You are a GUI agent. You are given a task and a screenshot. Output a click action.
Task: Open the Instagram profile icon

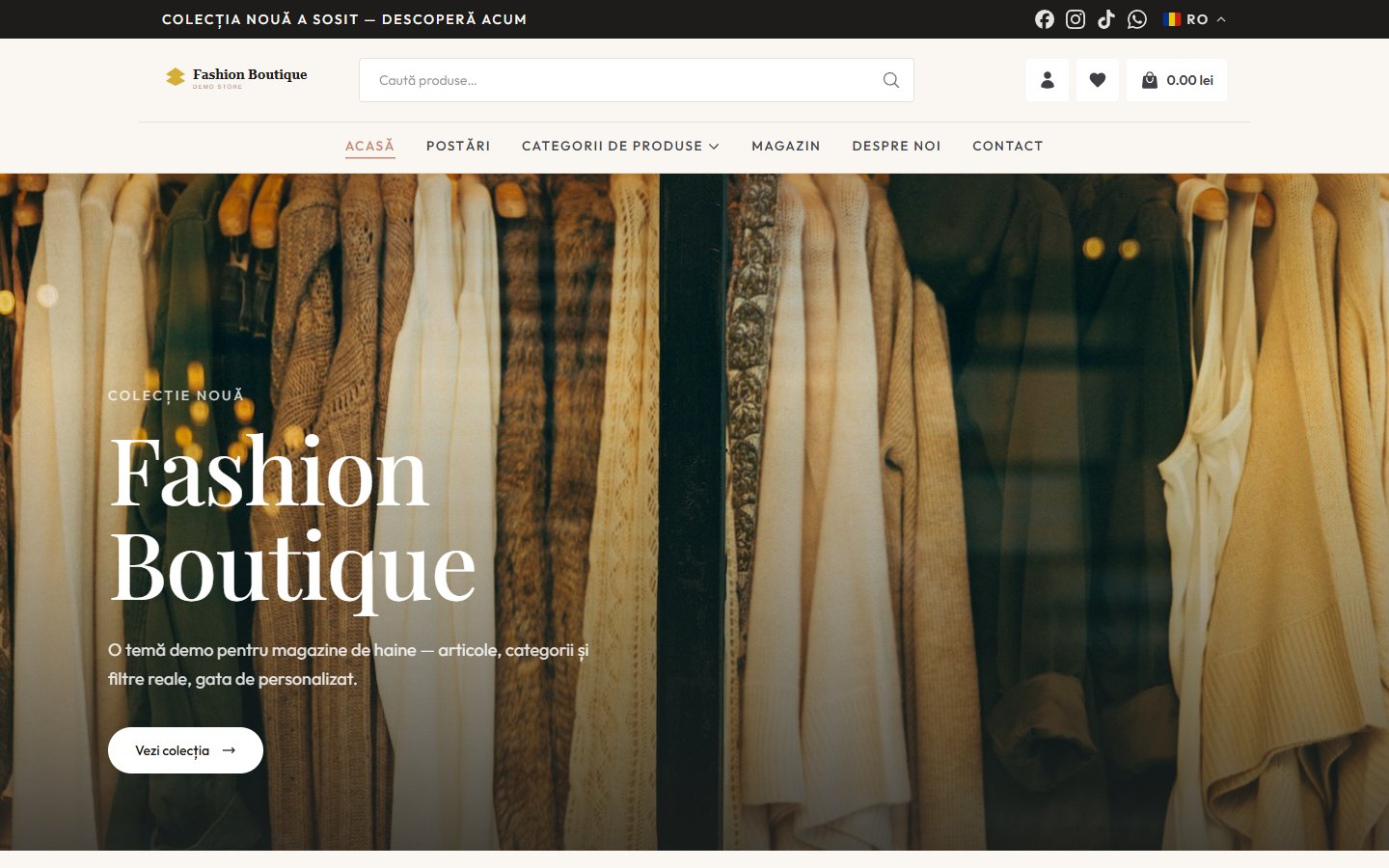(x=1076, y=19)
